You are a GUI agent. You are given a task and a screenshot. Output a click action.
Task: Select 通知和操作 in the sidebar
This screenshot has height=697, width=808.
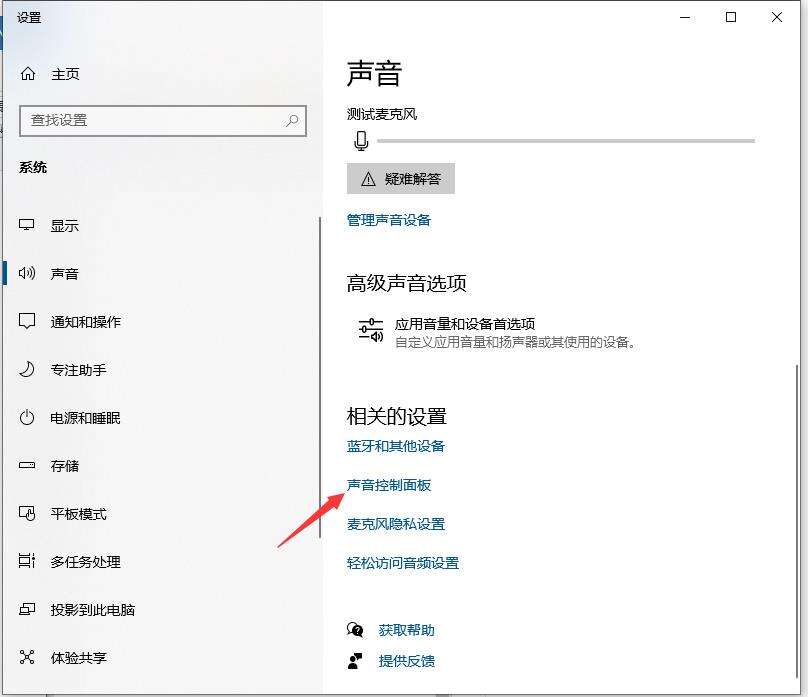86,322
